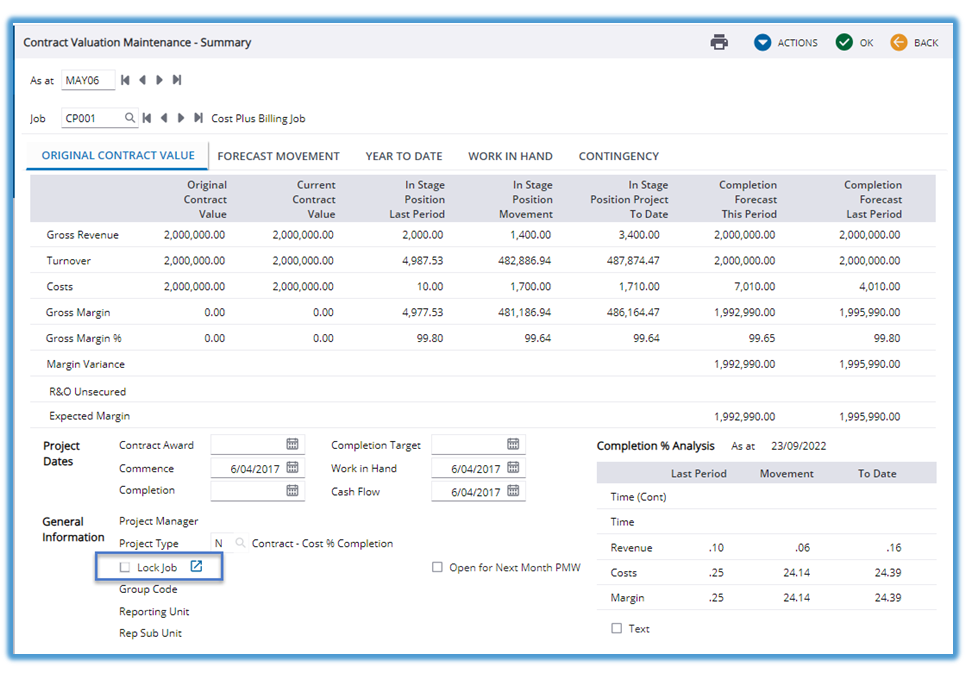Open the Contract Award date picker
Screen dimensions: 978x673
(293, 444)
